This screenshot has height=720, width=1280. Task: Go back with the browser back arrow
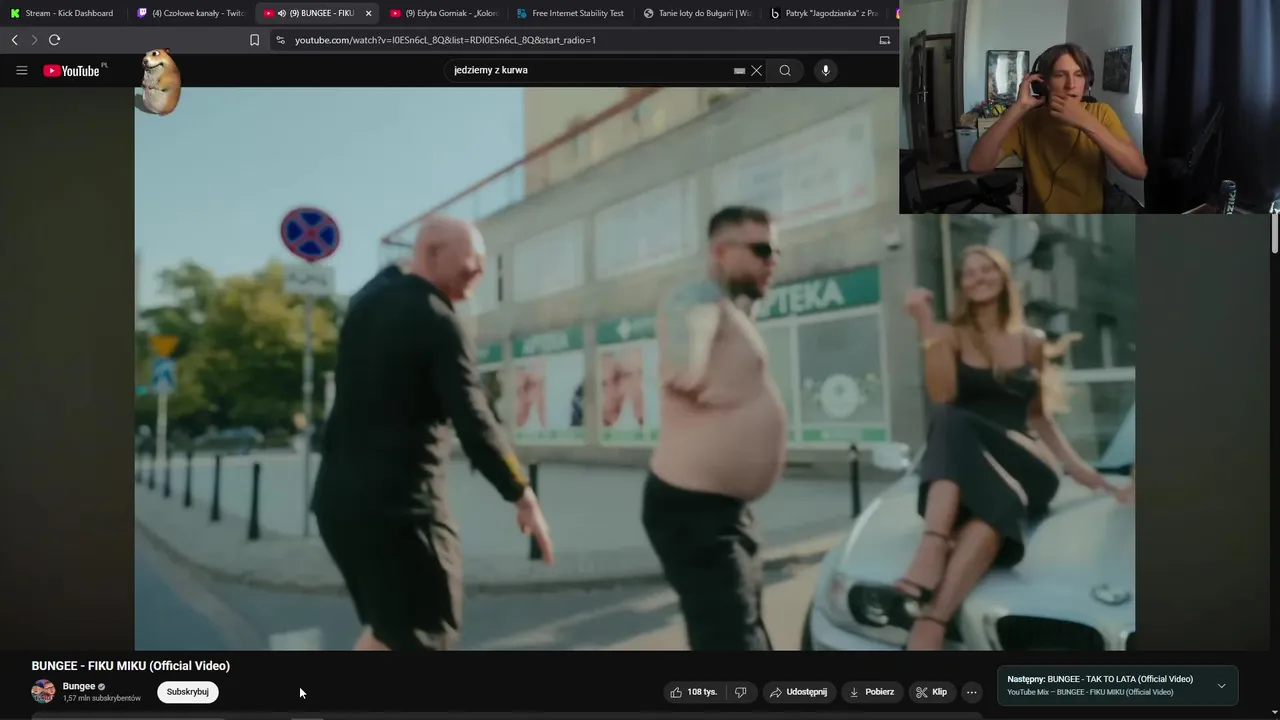tap(14, 40)
